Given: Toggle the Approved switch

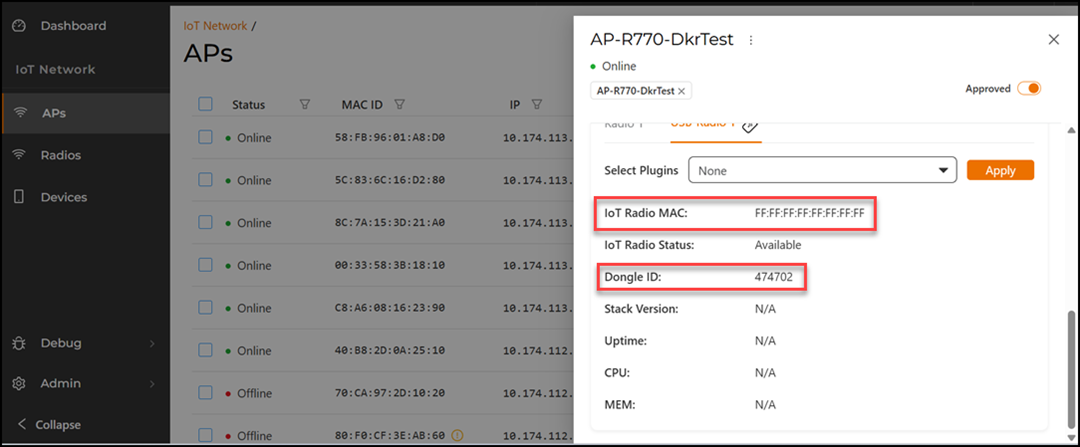Looking at the screenshot, I should [x=1029, y=88].
